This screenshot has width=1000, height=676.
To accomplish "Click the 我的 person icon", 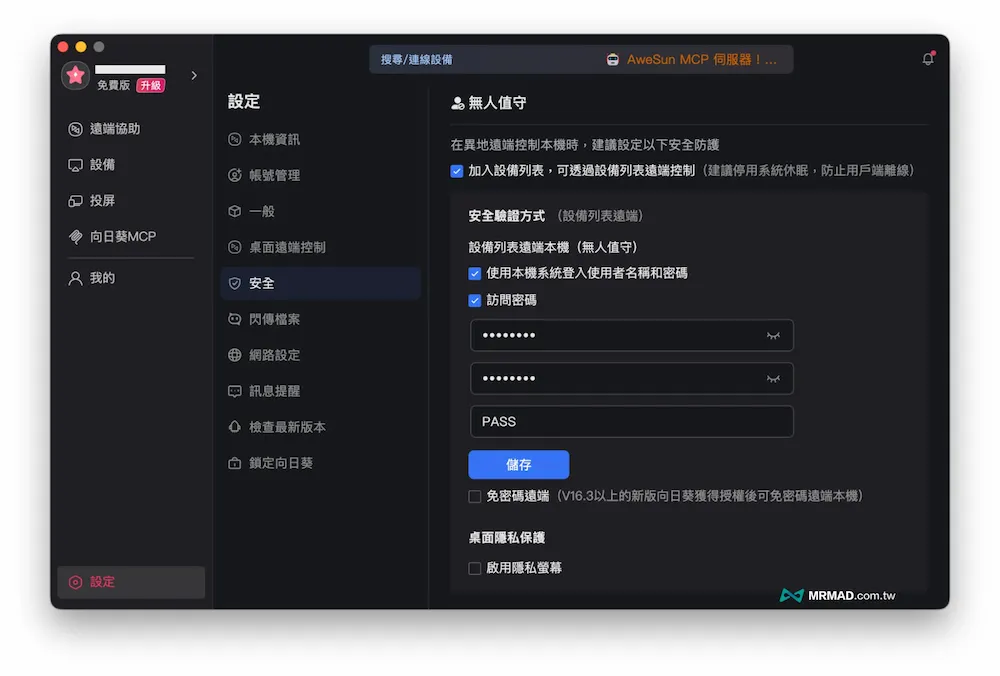I will coord(75,278).
